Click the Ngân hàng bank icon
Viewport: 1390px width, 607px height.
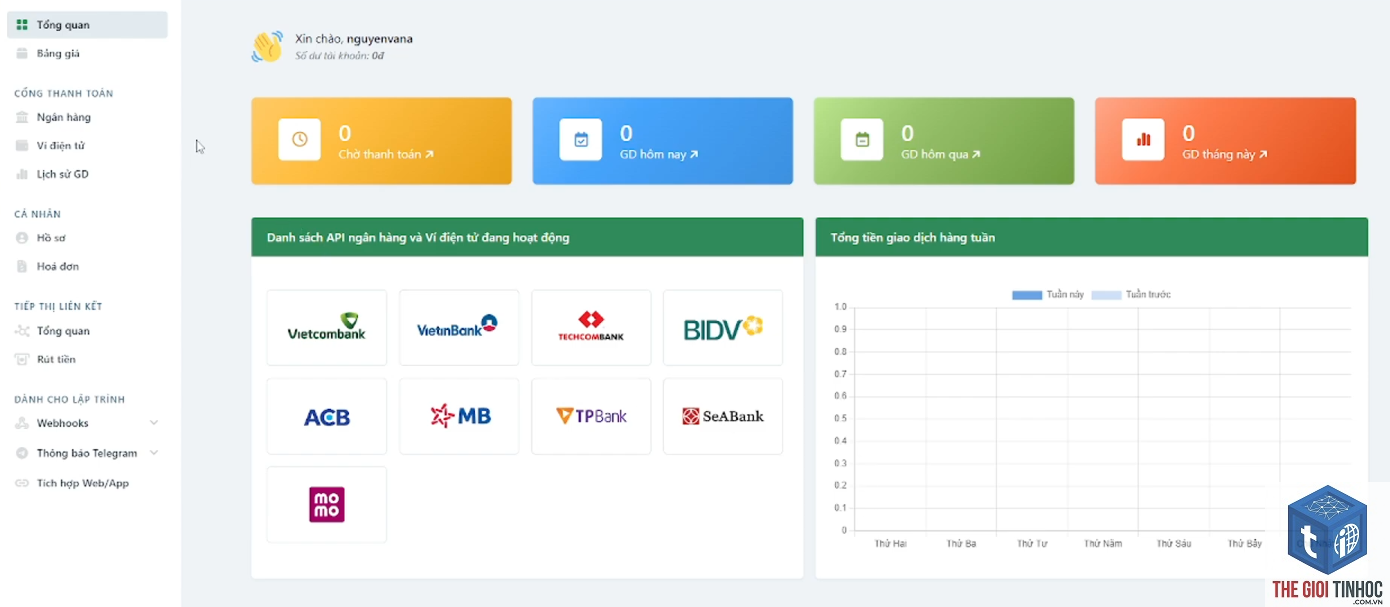(x=22, y=117)
